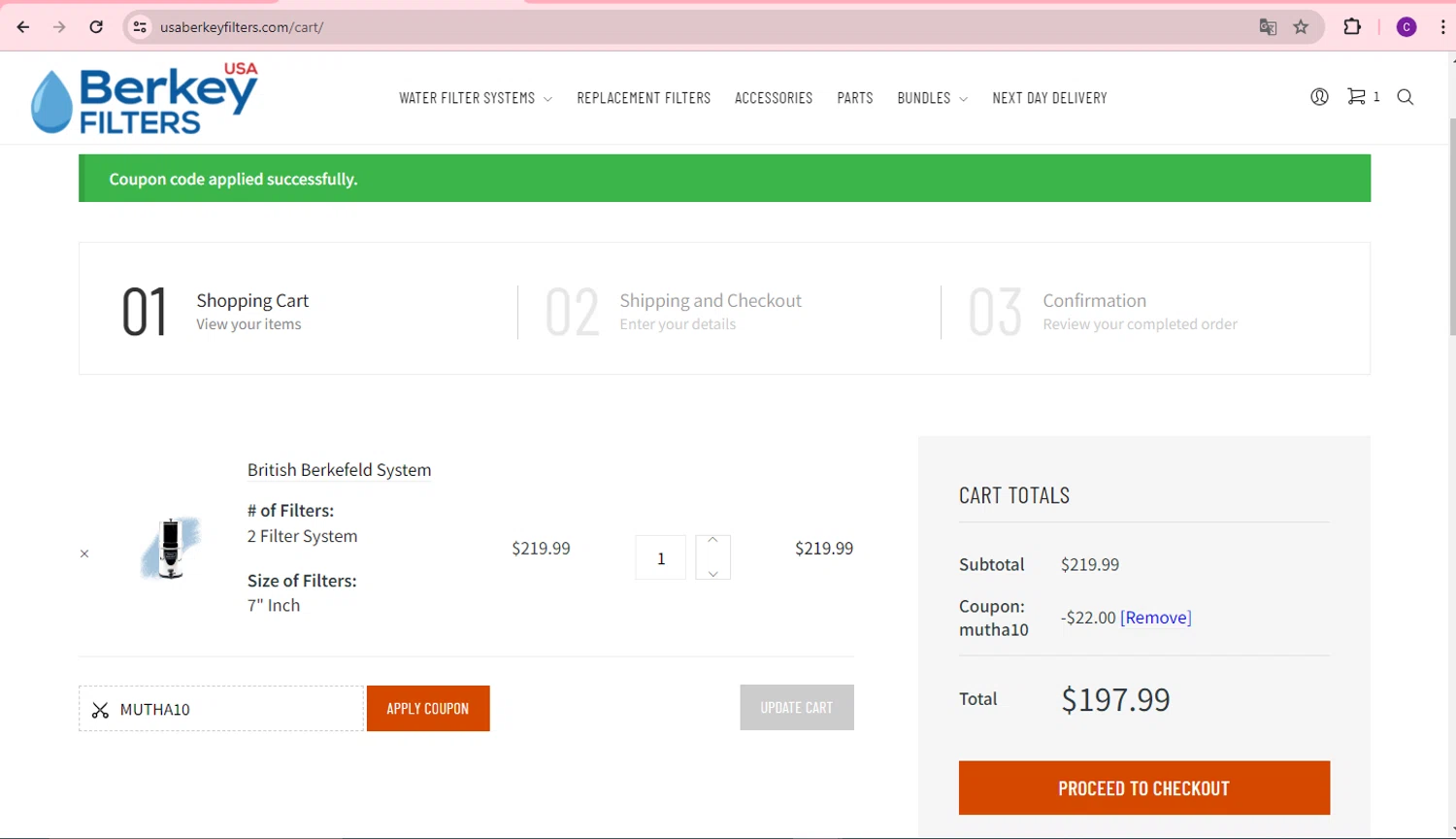Click the Subtotal value $219.99 in Cart Totals

pyautogui.click(x=1090, y=564)
